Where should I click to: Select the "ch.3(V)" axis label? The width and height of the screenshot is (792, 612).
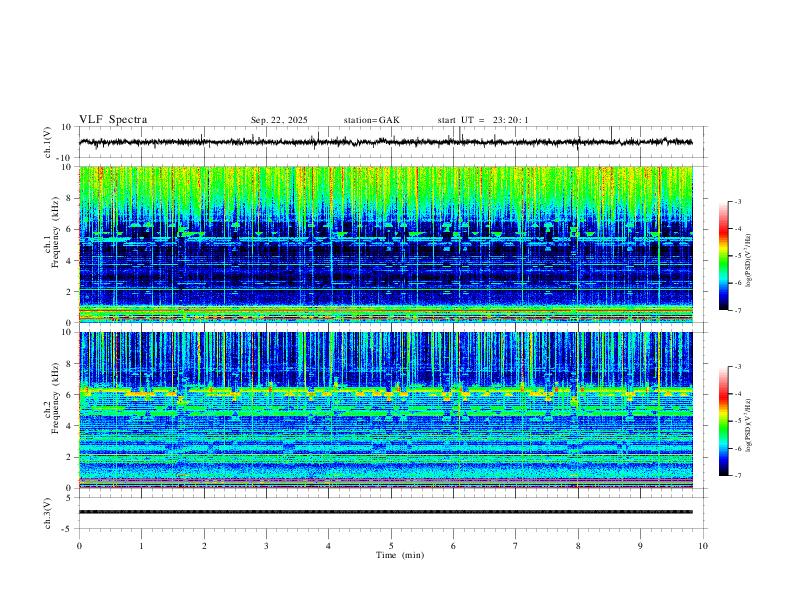pos(48,514)
